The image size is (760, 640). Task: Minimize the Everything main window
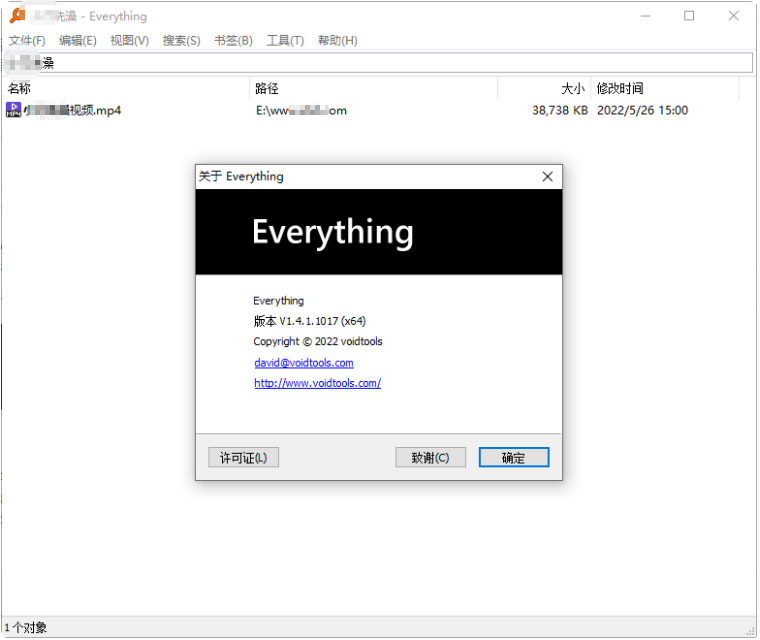tap(646, 16)
